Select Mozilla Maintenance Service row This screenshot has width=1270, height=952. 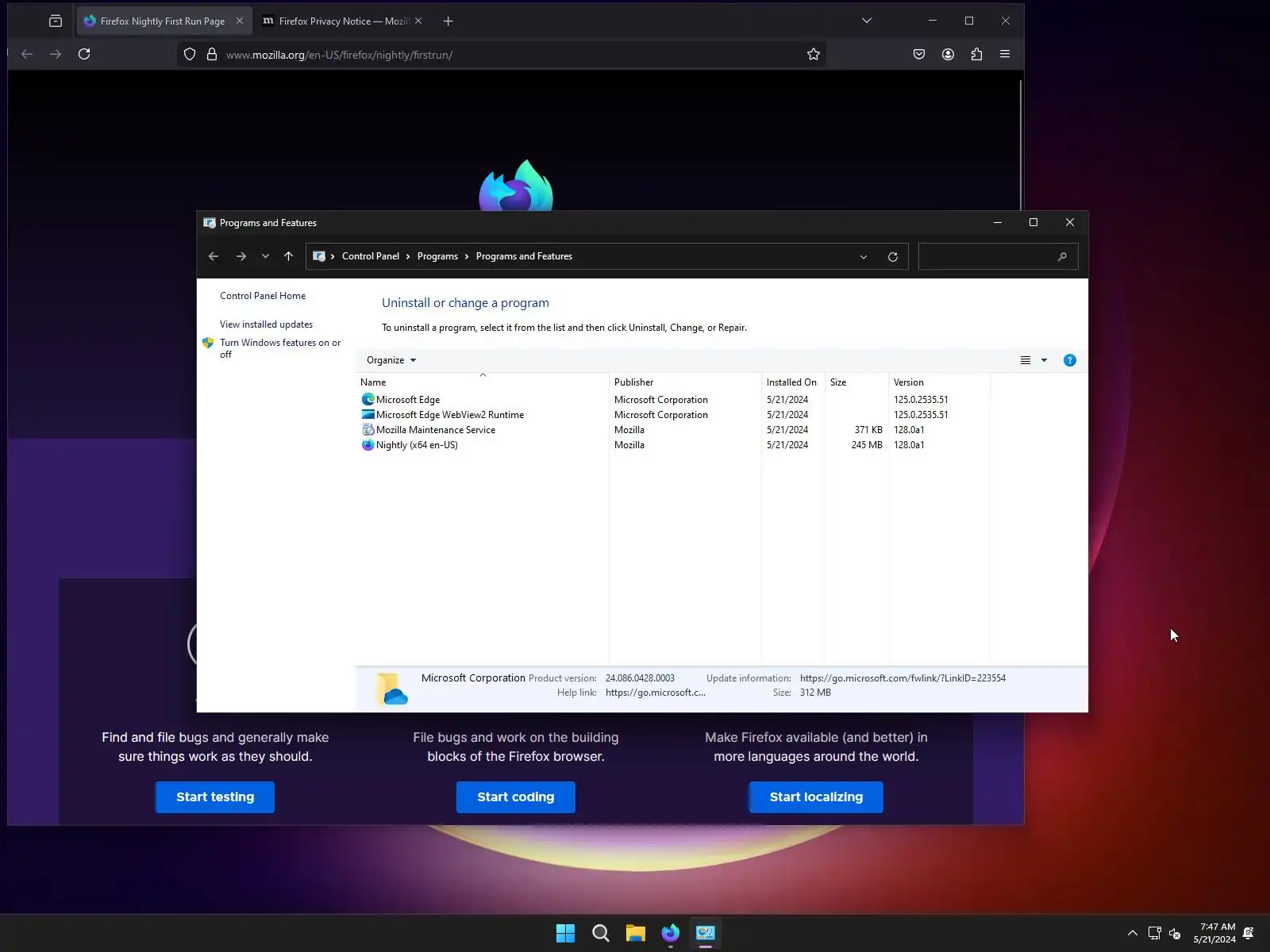[675, 430]
